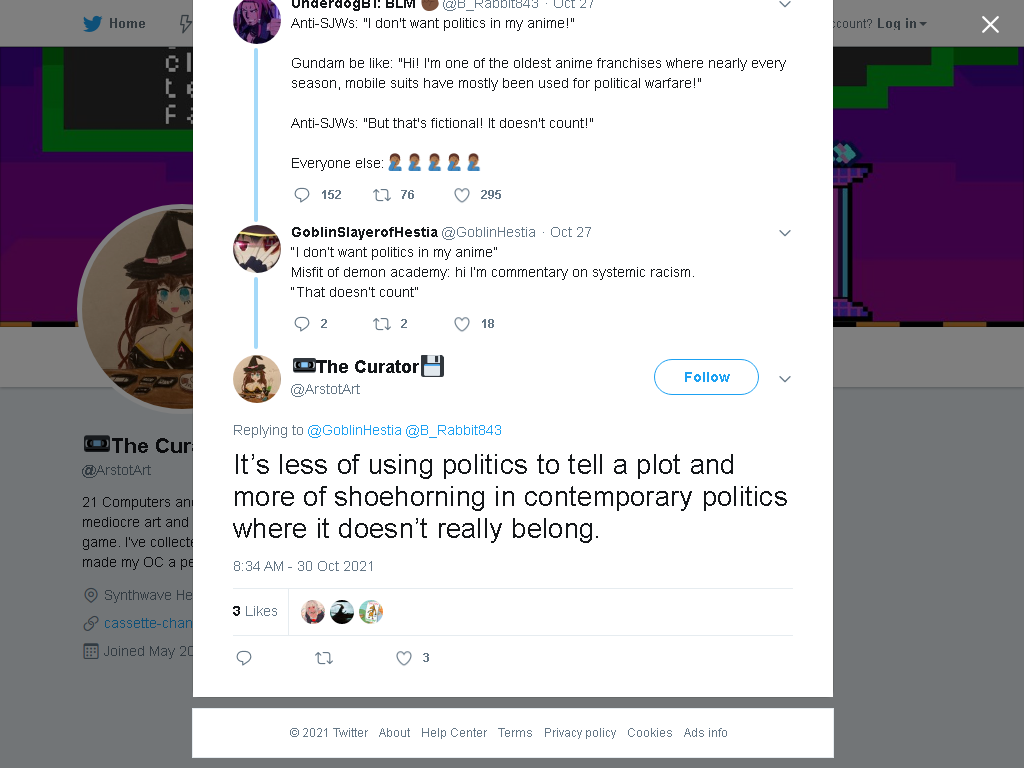Image resolution: width=1024 pixels, height=768 pixels.
Task: Open the Privacy policy footer link
Action: [580, 733]
